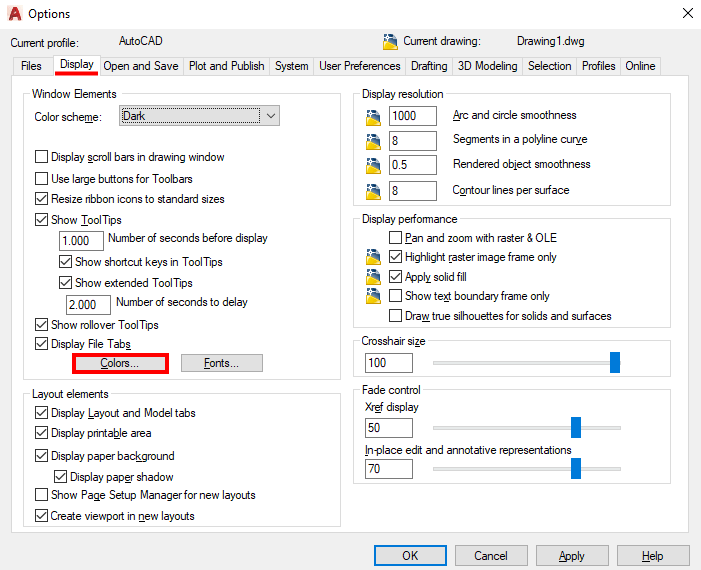Click the Number of seconds before display field
701x570 pixels.
(81, 241)
